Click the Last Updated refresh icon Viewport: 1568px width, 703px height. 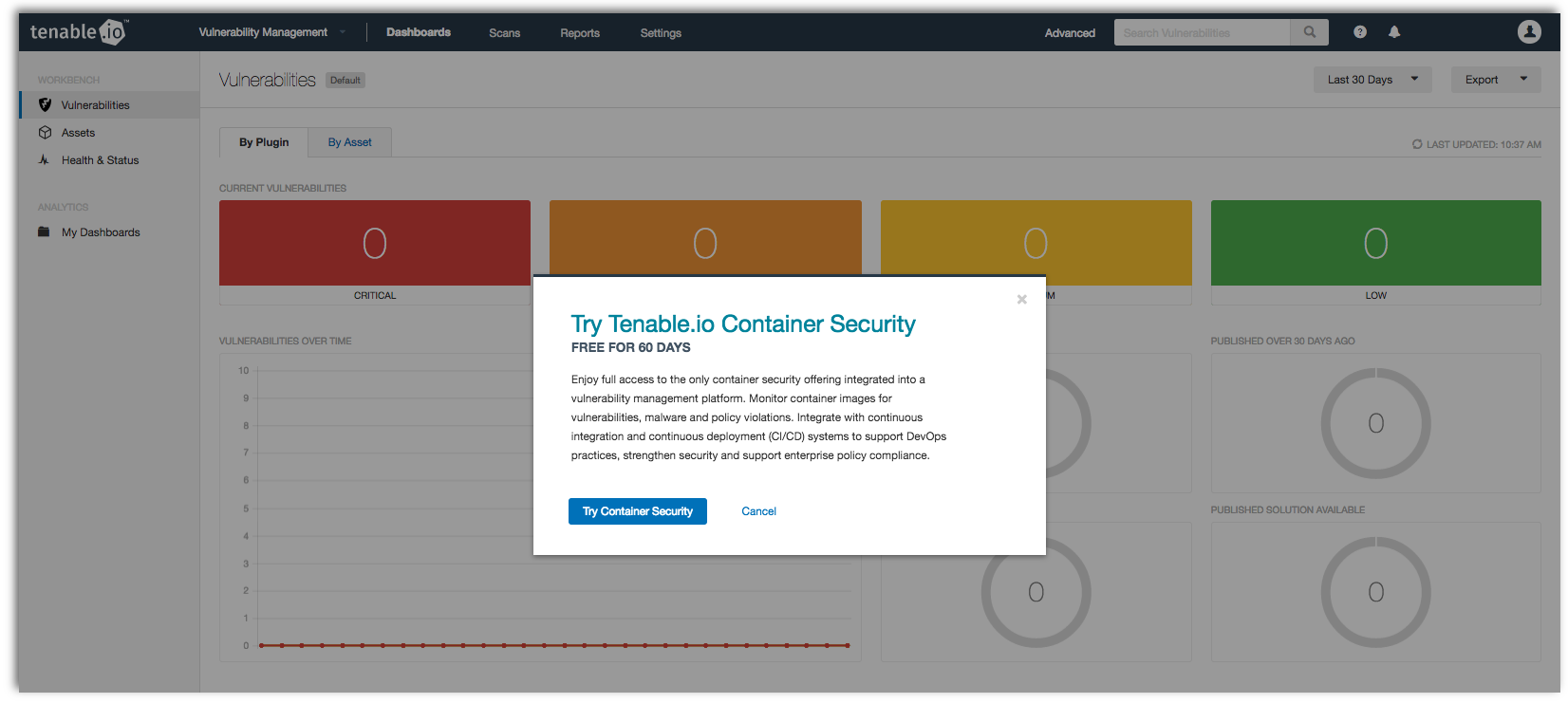[x=1417, y=145]
